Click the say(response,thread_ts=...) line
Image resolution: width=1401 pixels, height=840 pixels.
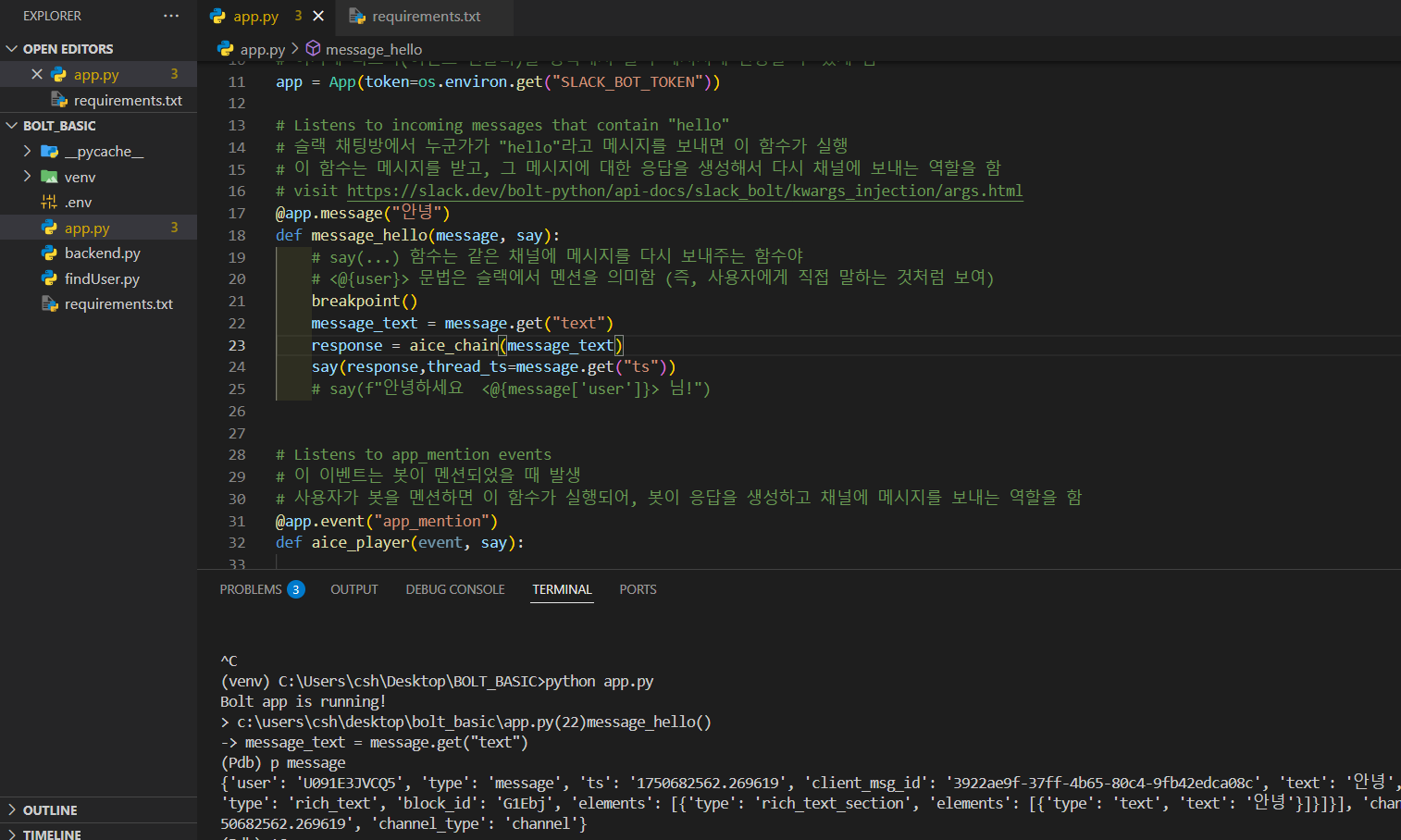(493, 366)
